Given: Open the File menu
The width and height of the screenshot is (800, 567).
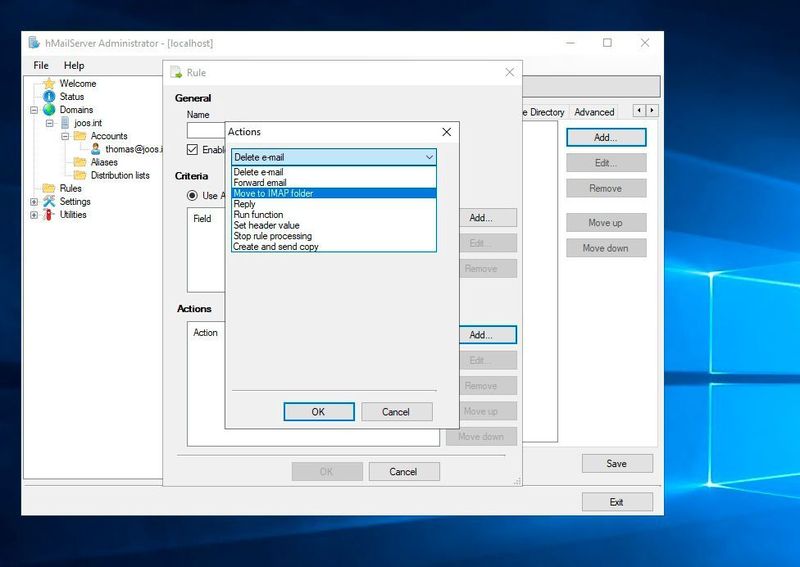Looking at the screenshot, I should pyautogui.click(x=41, y=65).
